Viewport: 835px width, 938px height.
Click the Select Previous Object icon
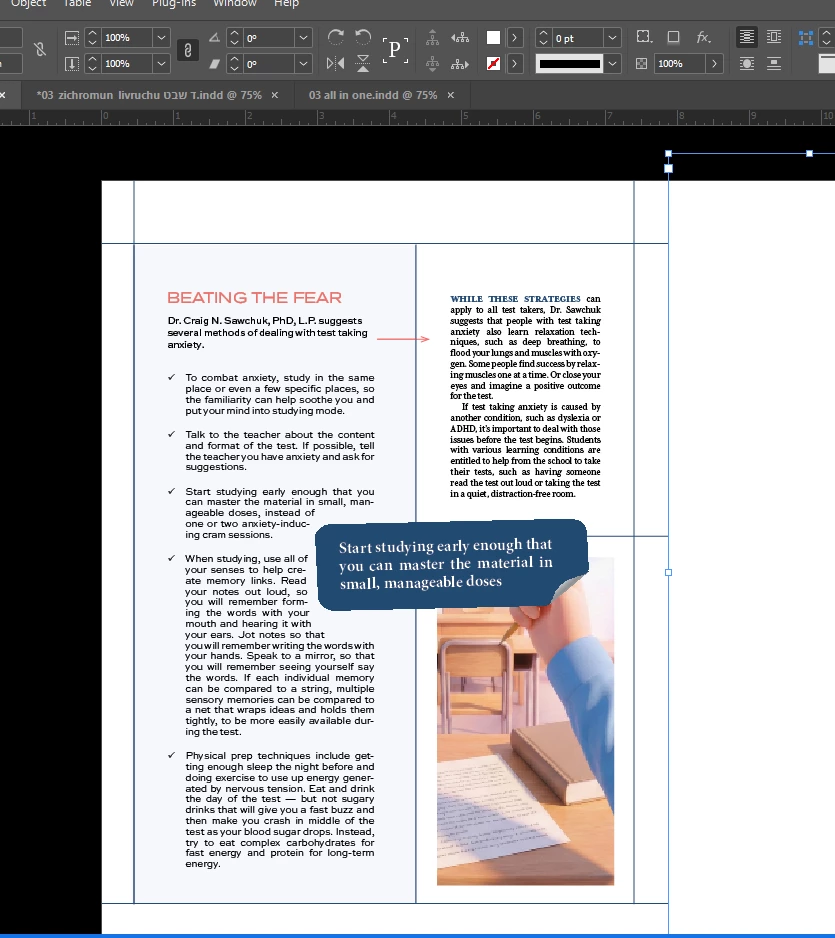460,38
